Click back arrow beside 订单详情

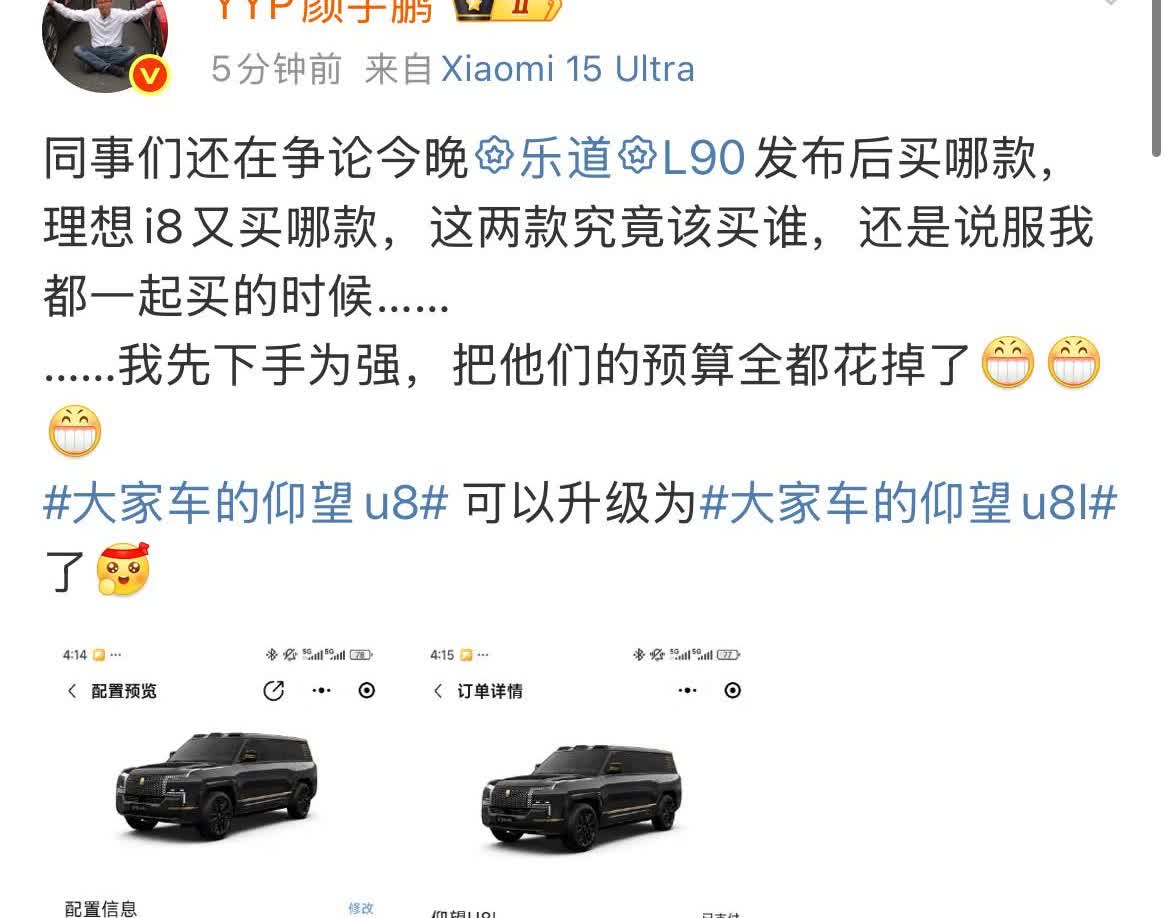[x=438, y=691]
